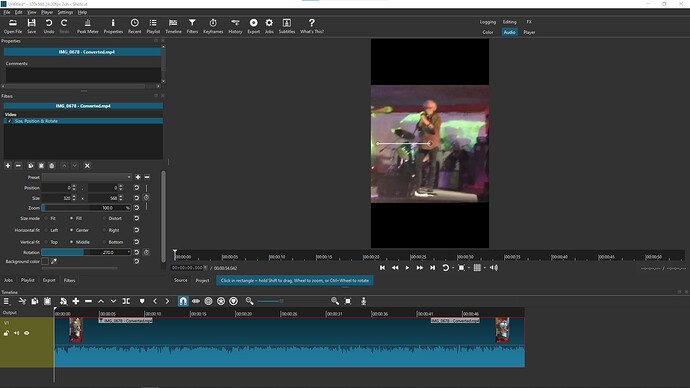Adjust the Zoom slider in filter panel
This screenshot has height=388, width=690.
pyautogui.click(x=86, y=208)
